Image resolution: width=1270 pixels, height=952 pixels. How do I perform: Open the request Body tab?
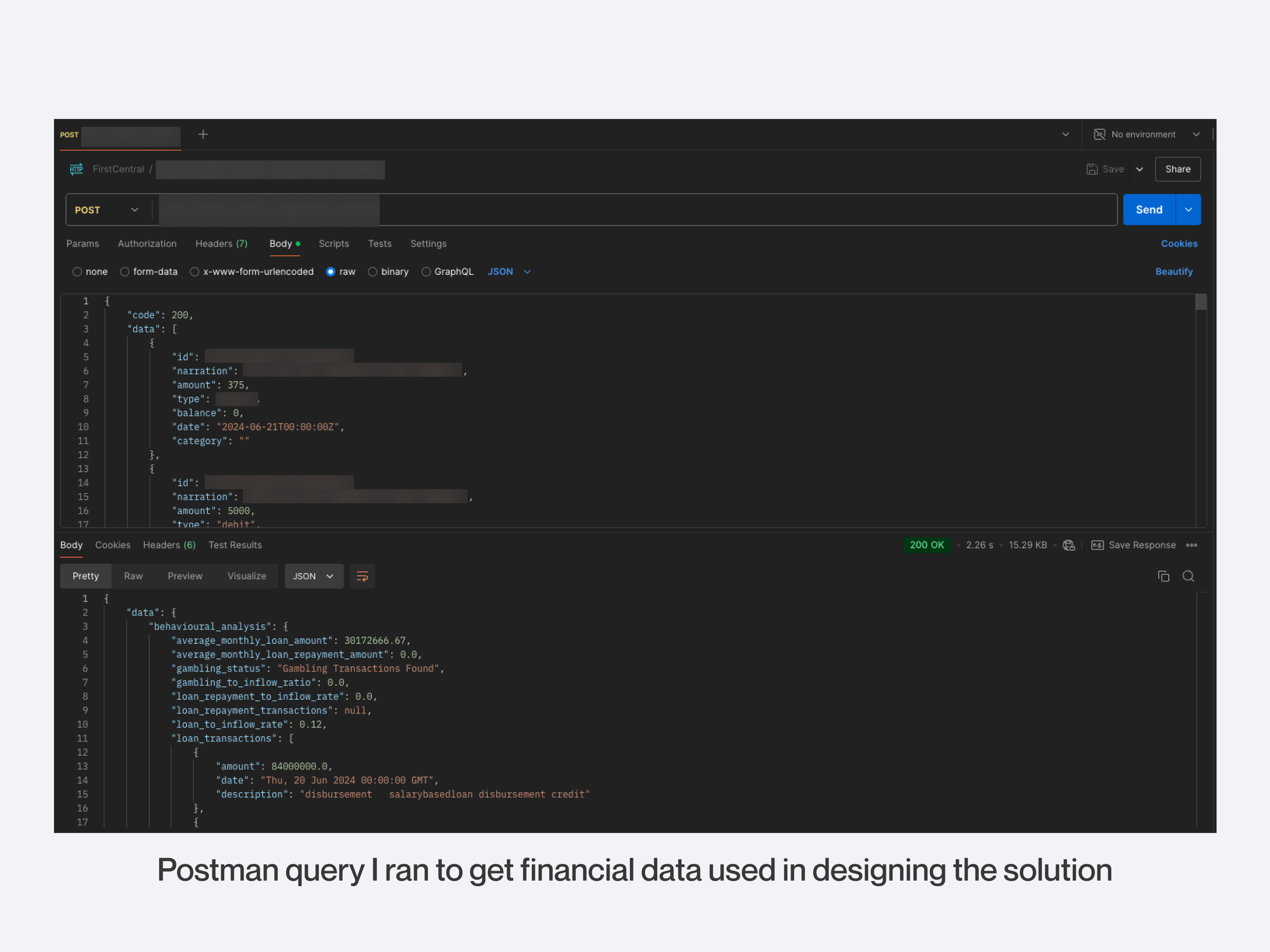point(285,243)
